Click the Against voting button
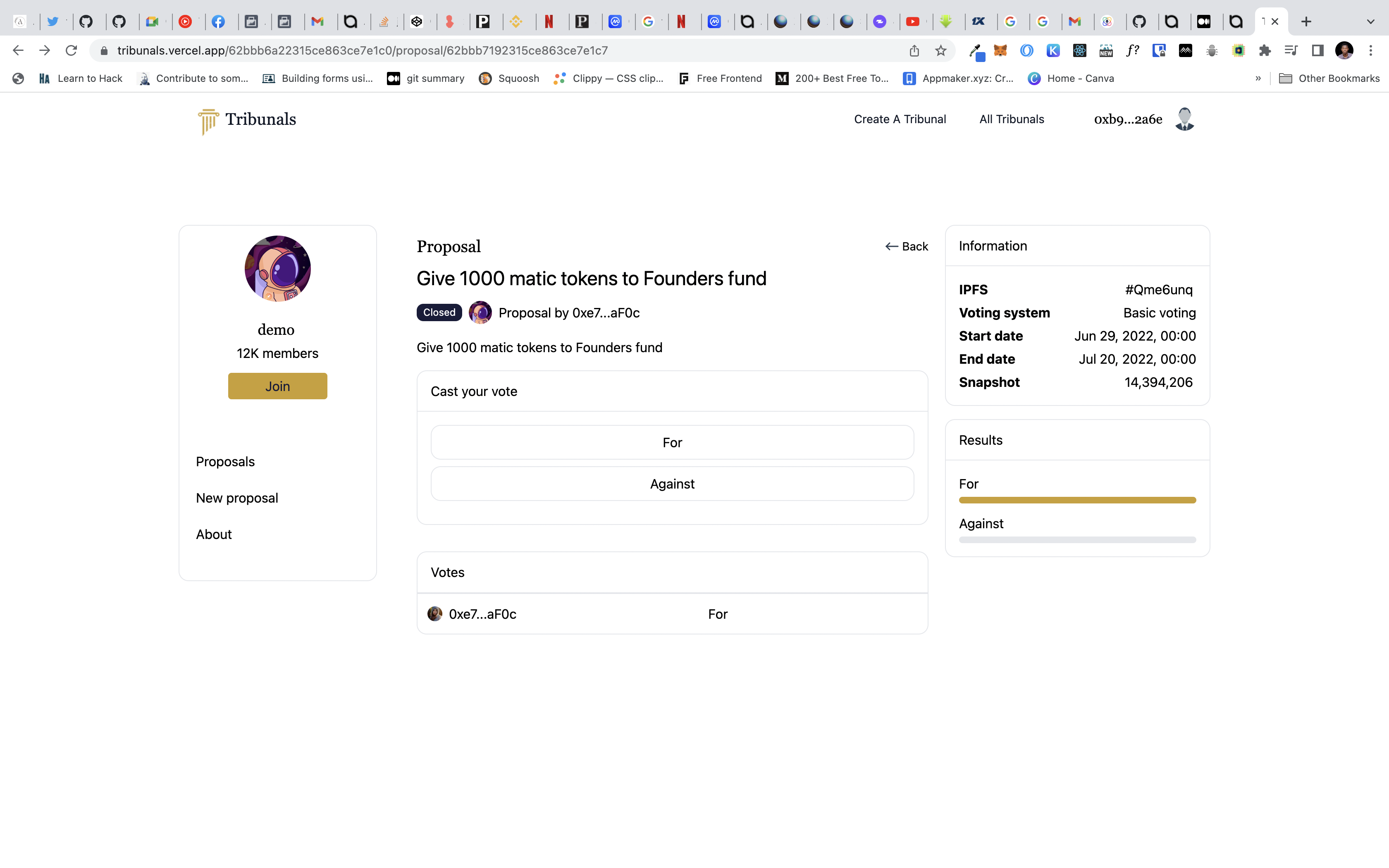 point(672,483)
